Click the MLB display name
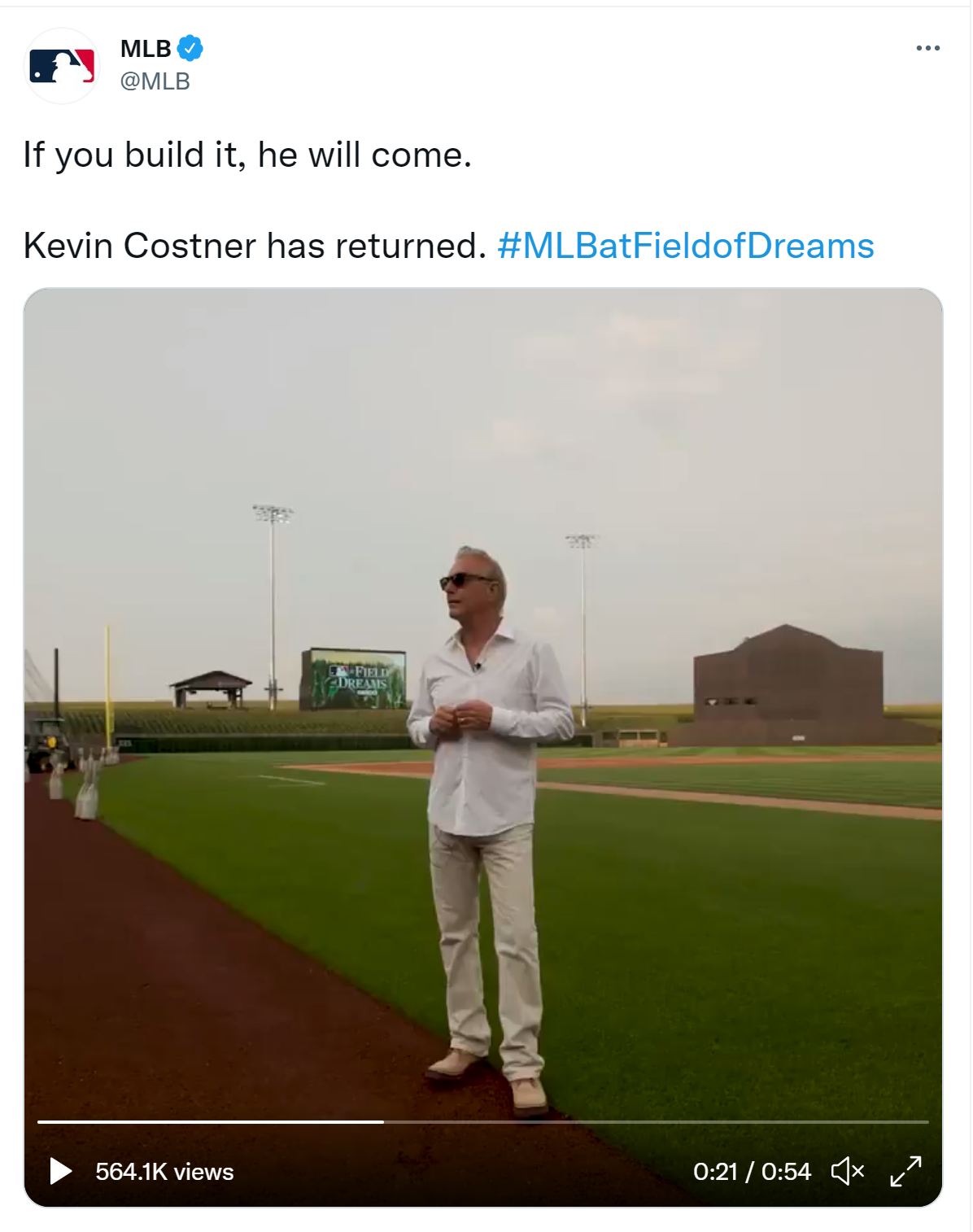The image size is (973, 1232). (x=146, y=49)
